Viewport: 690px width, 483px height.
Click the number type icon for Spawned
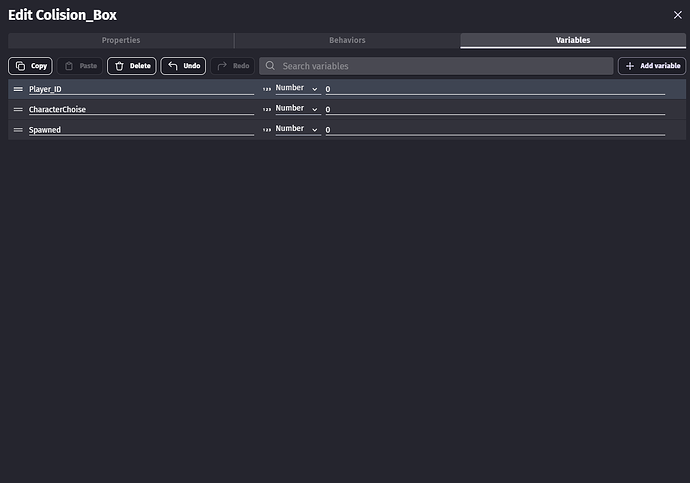click(x=267, y=129)
